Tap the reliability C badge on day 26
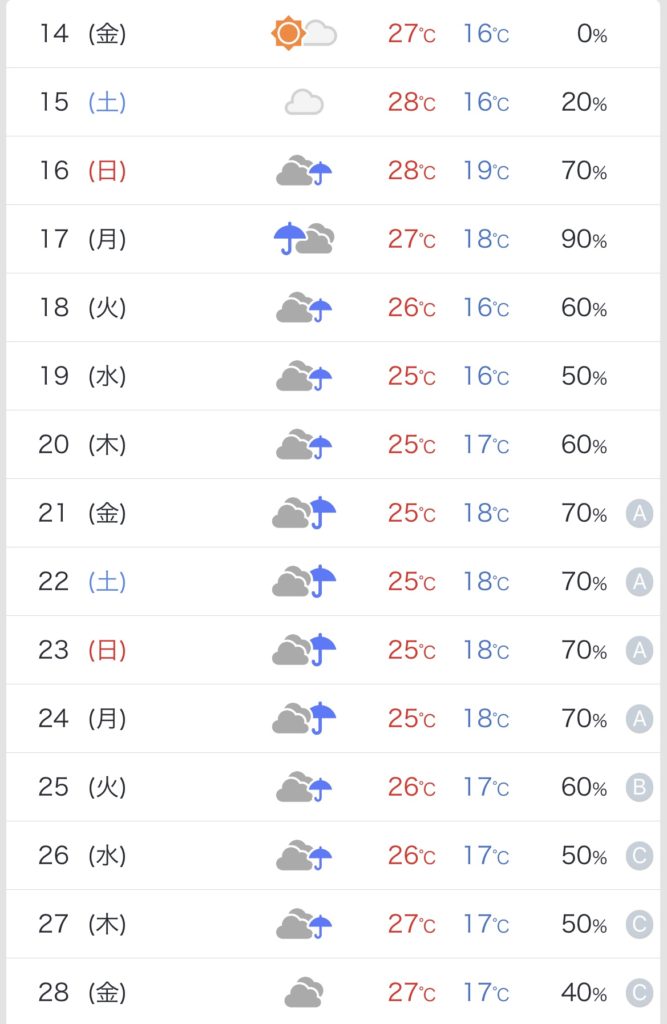 coord(640,856)
